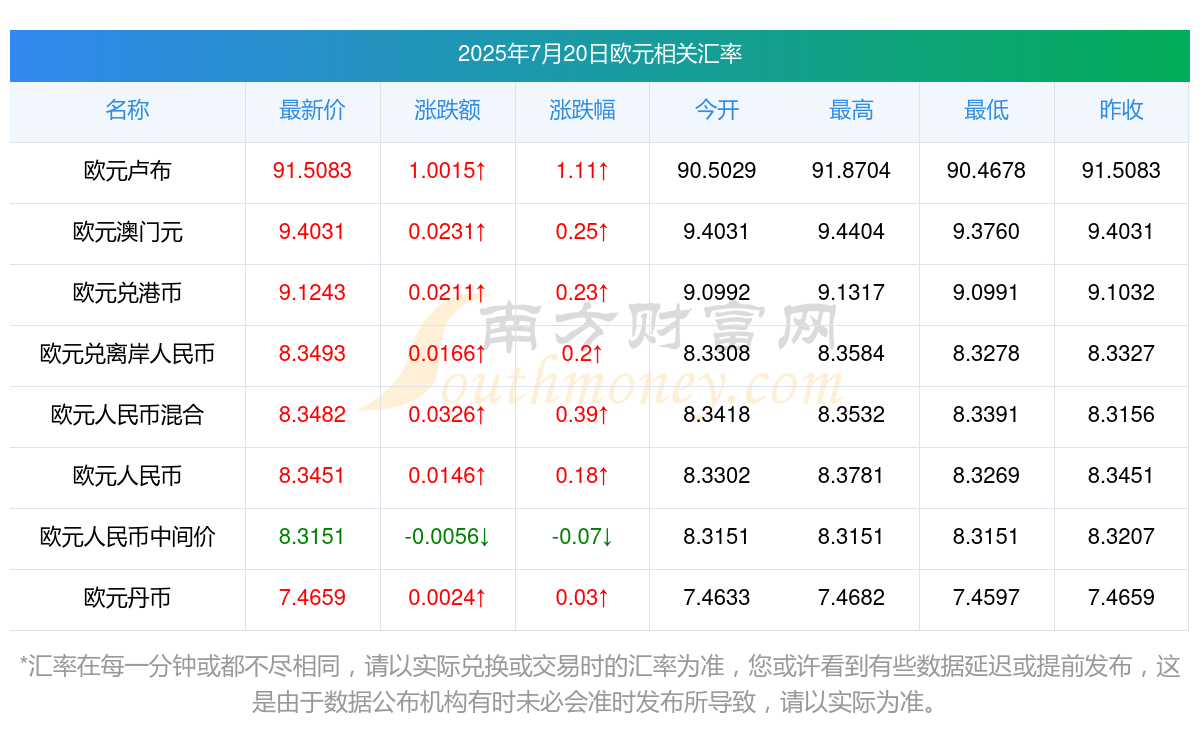The width and height of the screenshot is (1200, 733).
Task: Click change percent 0.2↑
Action: 582,354
